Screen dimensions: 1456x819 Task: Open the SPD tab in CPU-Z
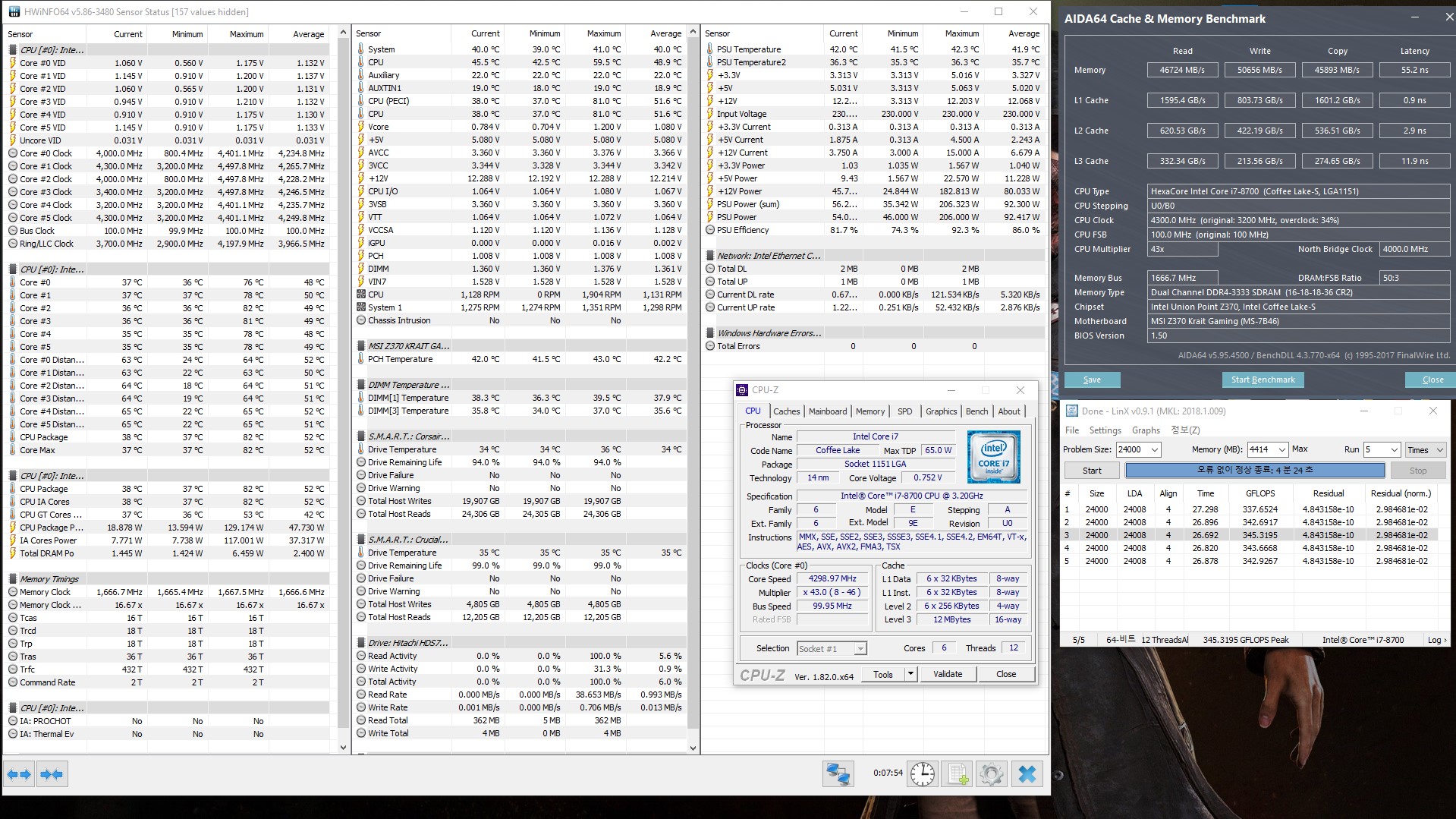click(x=905, y=411)
